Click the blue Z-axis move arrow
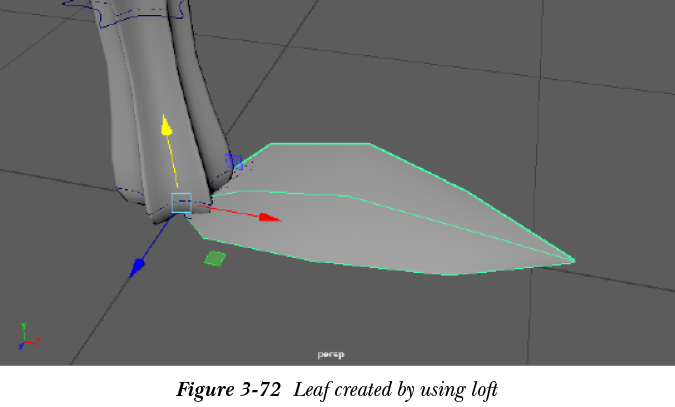 (138, 266)
